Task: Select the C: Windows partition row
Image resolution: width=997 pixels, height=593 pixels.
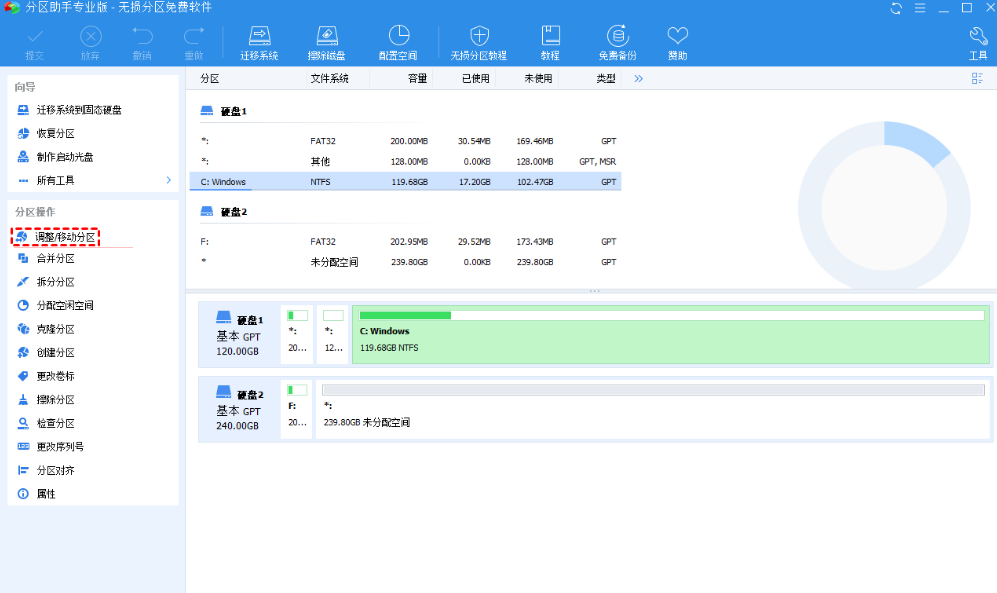Action: point(405,182)
